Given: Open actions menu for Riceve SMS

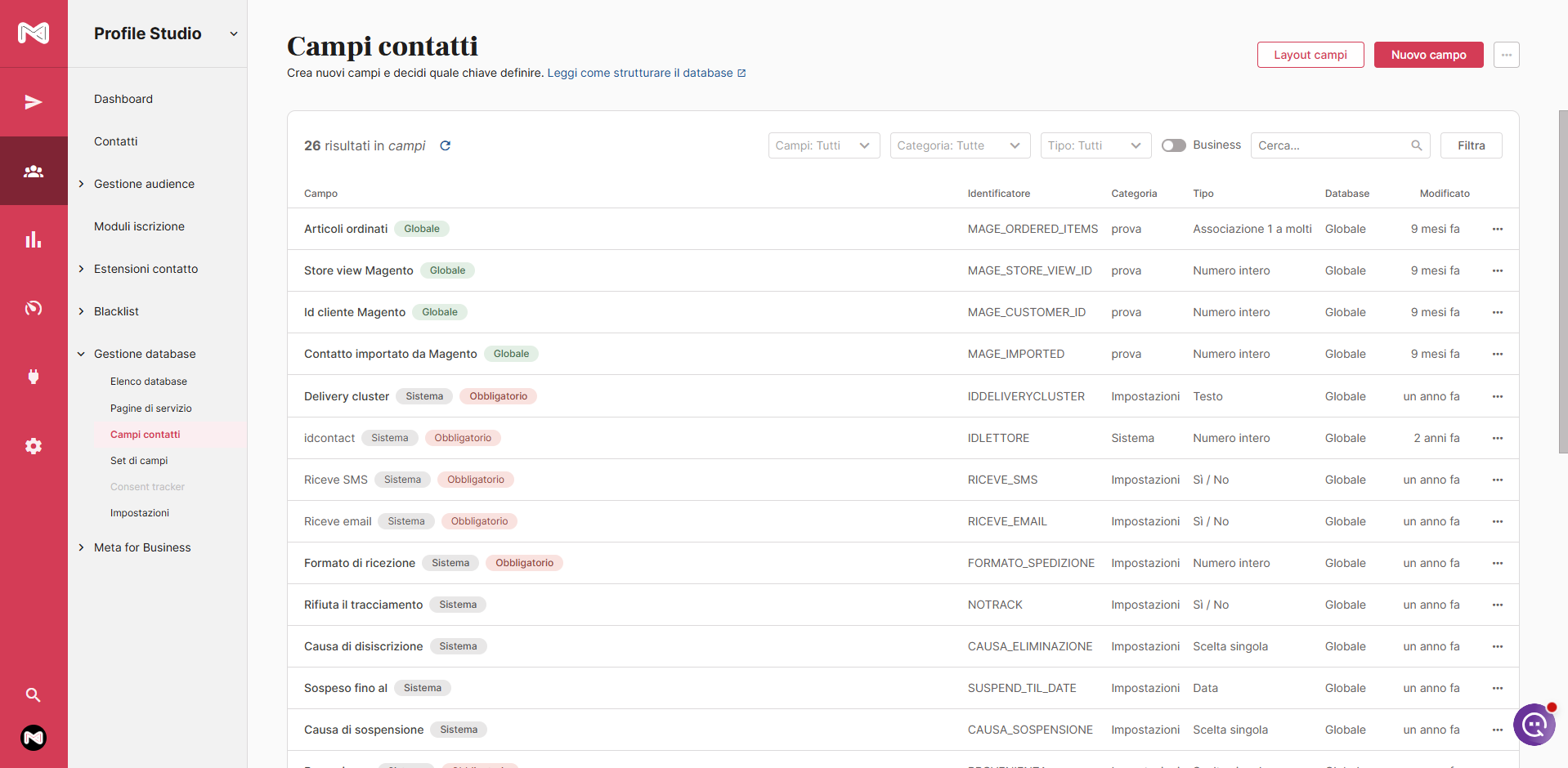Looking at the screenshot, I should tap(1498, 480).
